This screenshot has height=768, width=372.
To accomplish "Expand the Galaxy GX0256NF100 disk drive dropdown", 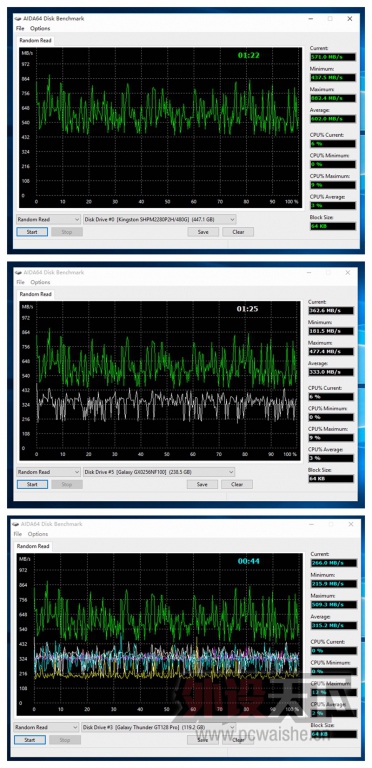I will tap(159, 472).
